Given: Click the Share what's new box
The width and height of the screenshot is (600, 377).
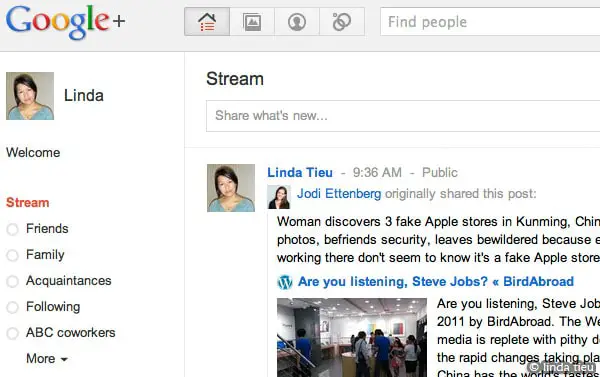Looking at the screenshot, I should tap(403, 116).
